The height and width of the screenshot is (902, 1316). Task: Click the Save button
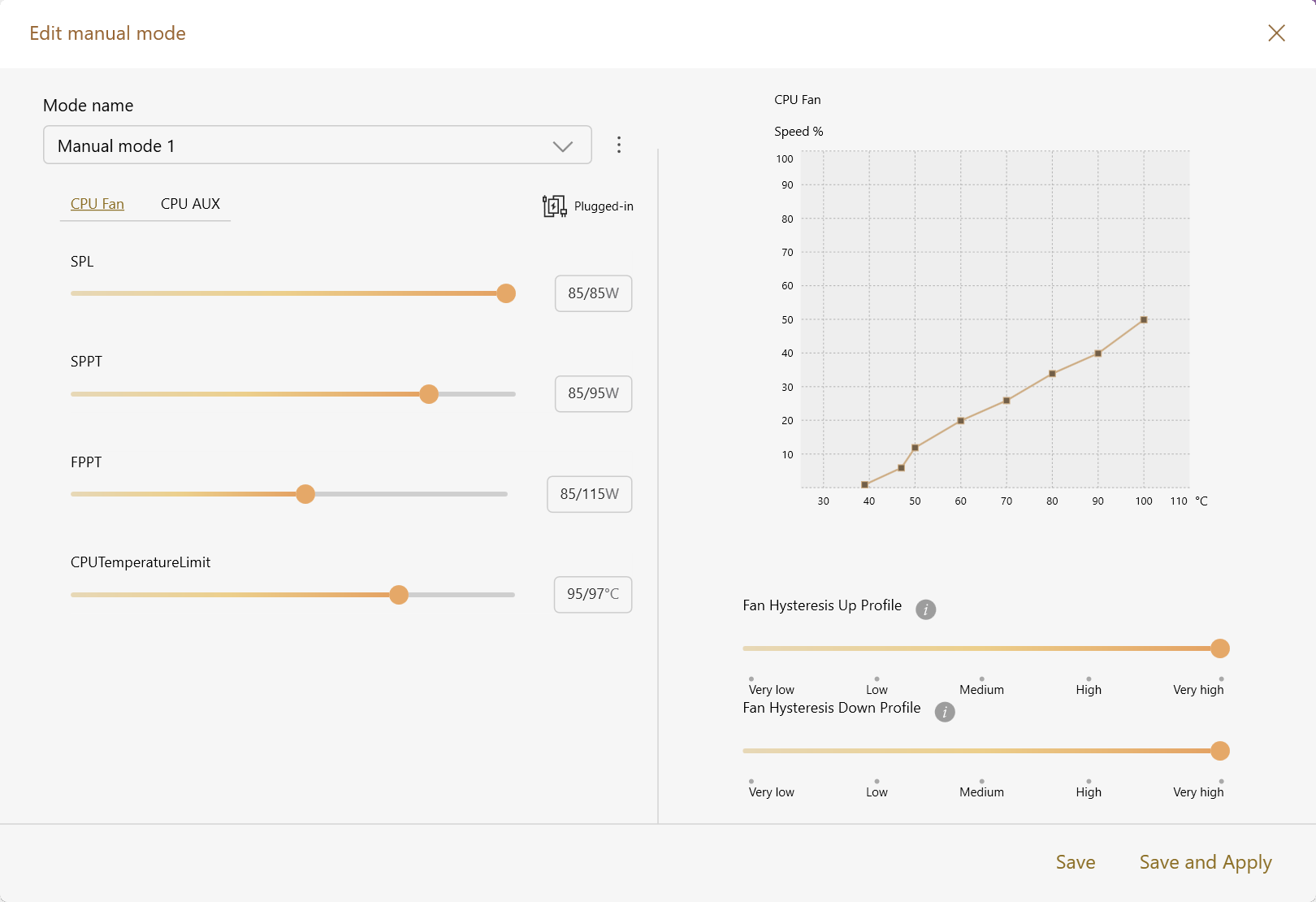click(x=1076, y=862)
